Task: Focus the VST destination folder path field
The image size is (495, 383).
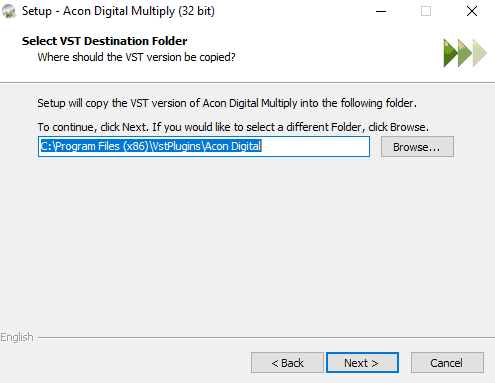Action: click(x=204, y=146)
